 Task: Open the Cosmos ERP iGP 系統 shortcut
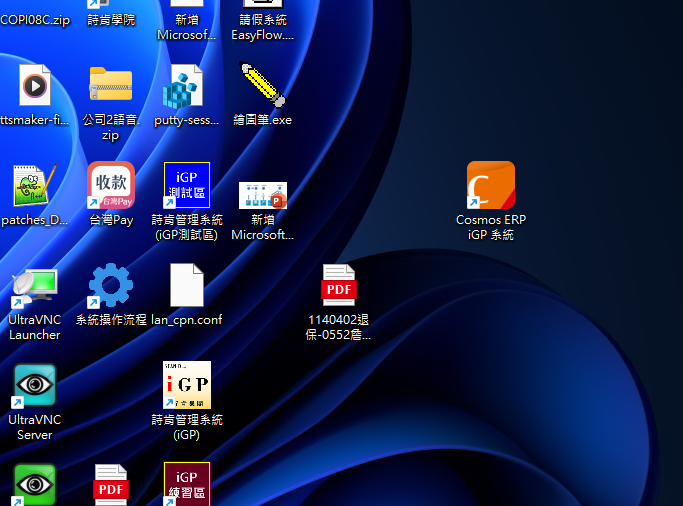point(490,185)
